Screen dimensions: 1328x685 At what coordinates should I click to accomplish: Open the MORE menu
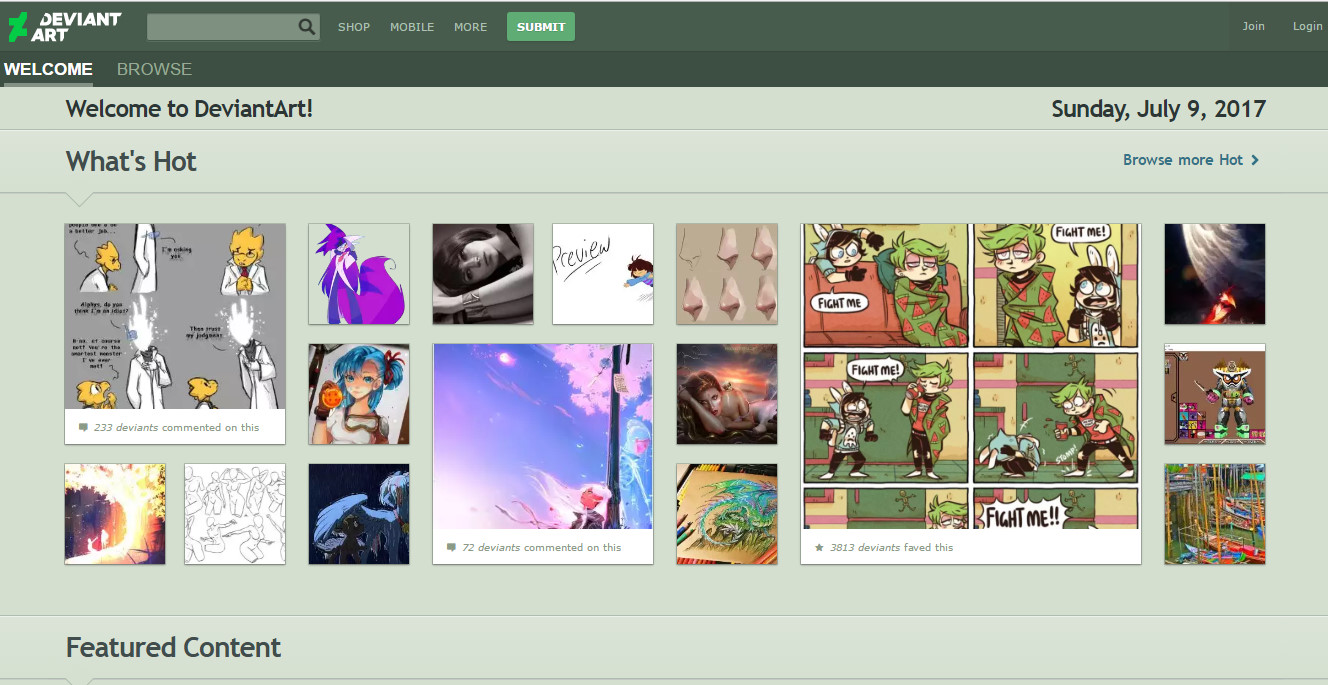(x=470, y=27)
